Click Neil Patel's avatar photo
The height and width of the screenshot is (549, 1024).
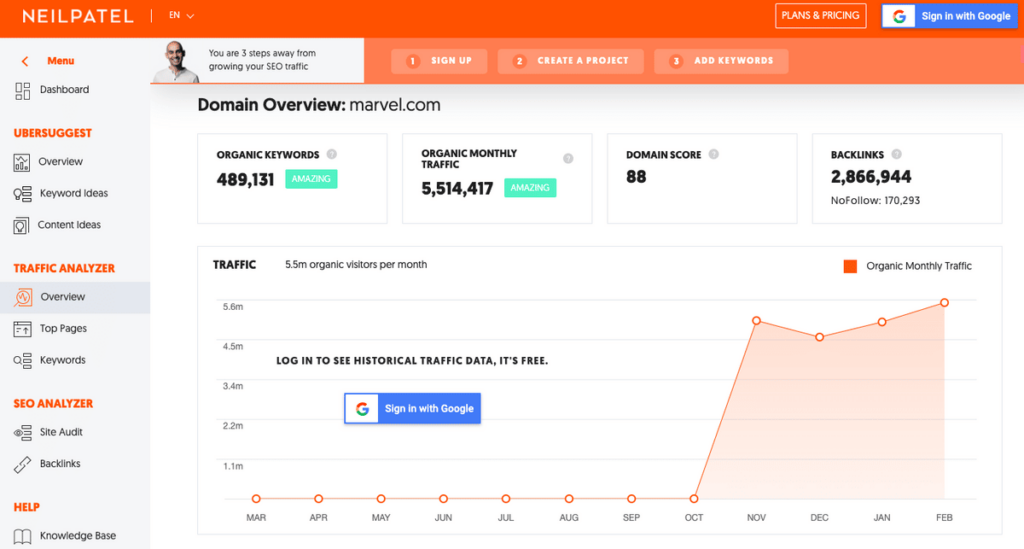176,62
